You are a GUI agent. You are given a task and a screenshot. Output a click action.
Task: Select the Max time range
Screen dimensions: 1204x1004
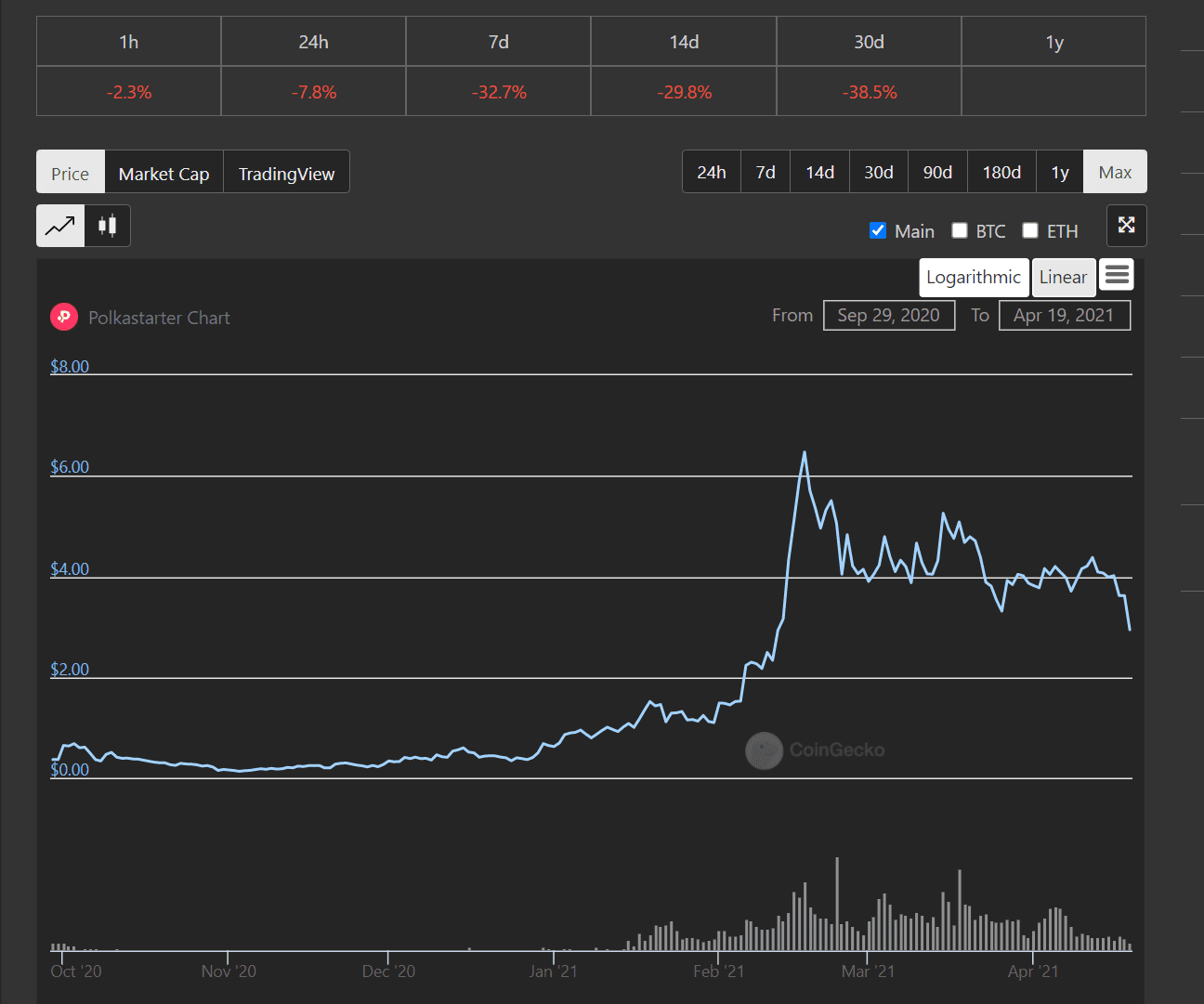(x=1115, y=172)
